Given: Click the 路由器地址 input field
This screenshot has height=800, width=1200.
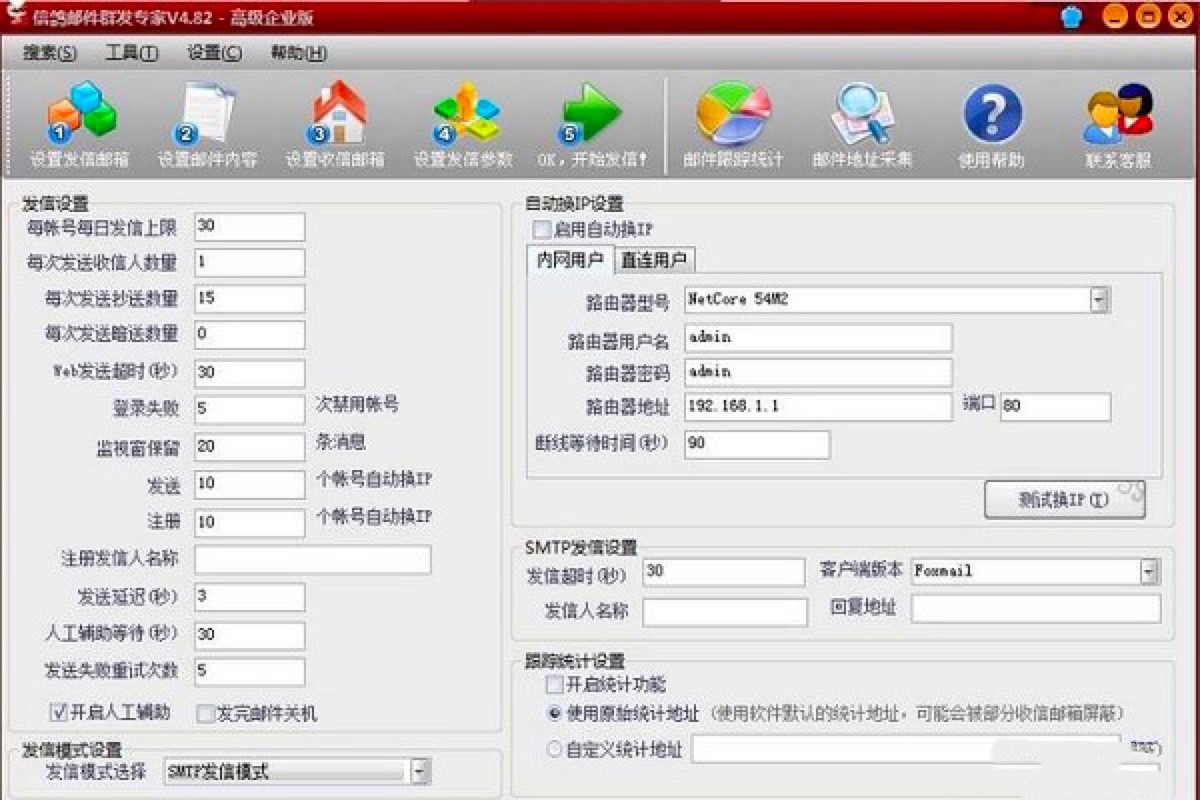Looking at the screenshot, I should pos(818,407).
